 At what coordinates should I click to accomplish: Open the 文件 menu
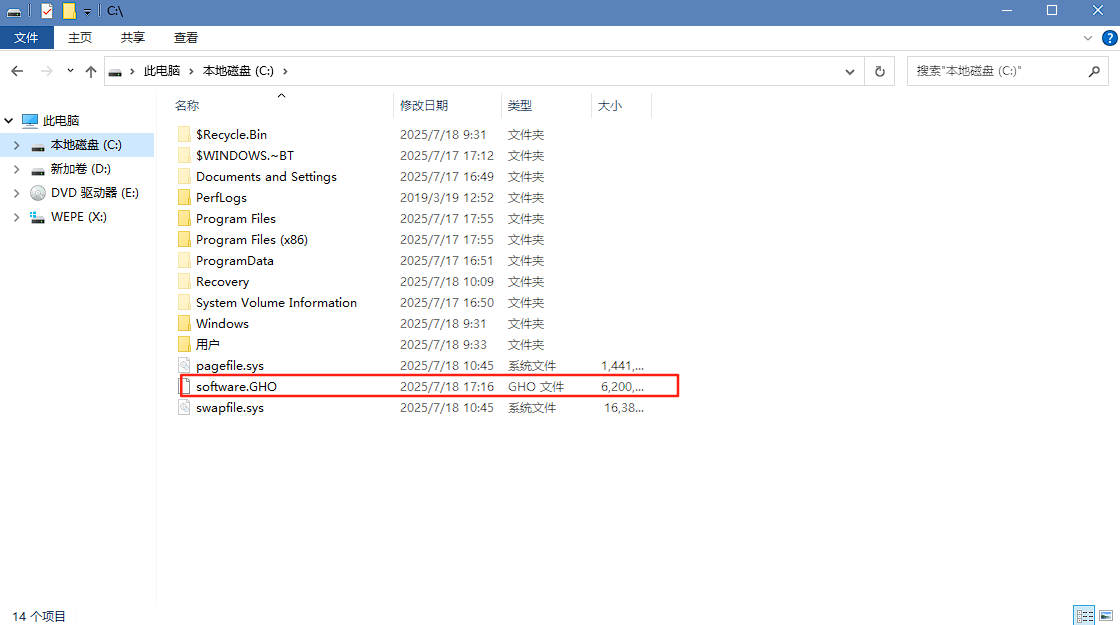[26, 38]
